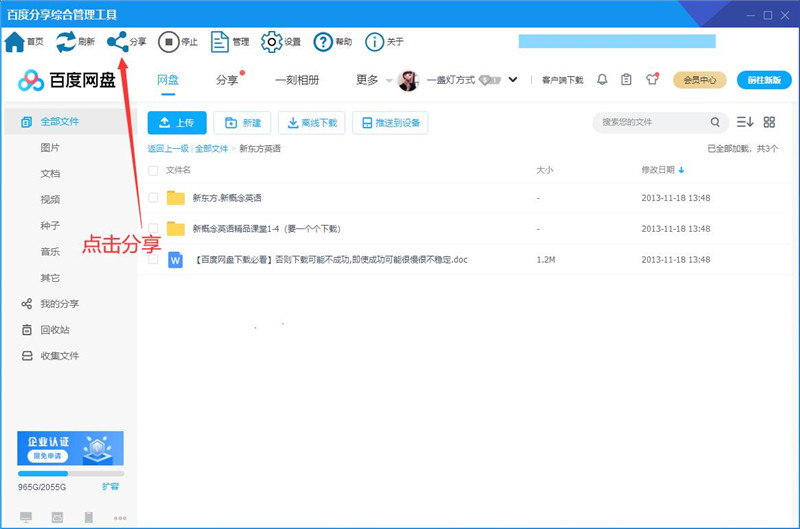Click the 推送到设备 button
800x529 pixels.
pyautogui.click(x=390, y=122)
